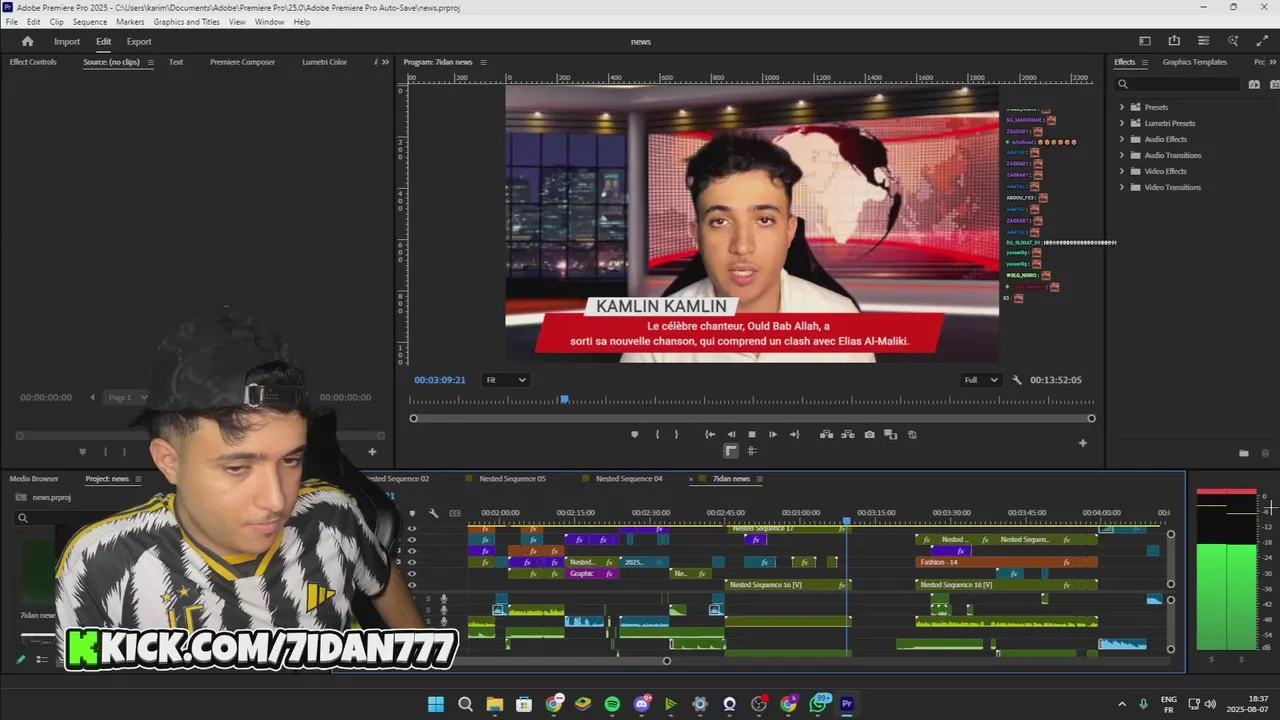This screenshot has width=1280, height=720.
Task: Switch to Edit workspace
Action: pyautogui.click(x=103, y=42)
